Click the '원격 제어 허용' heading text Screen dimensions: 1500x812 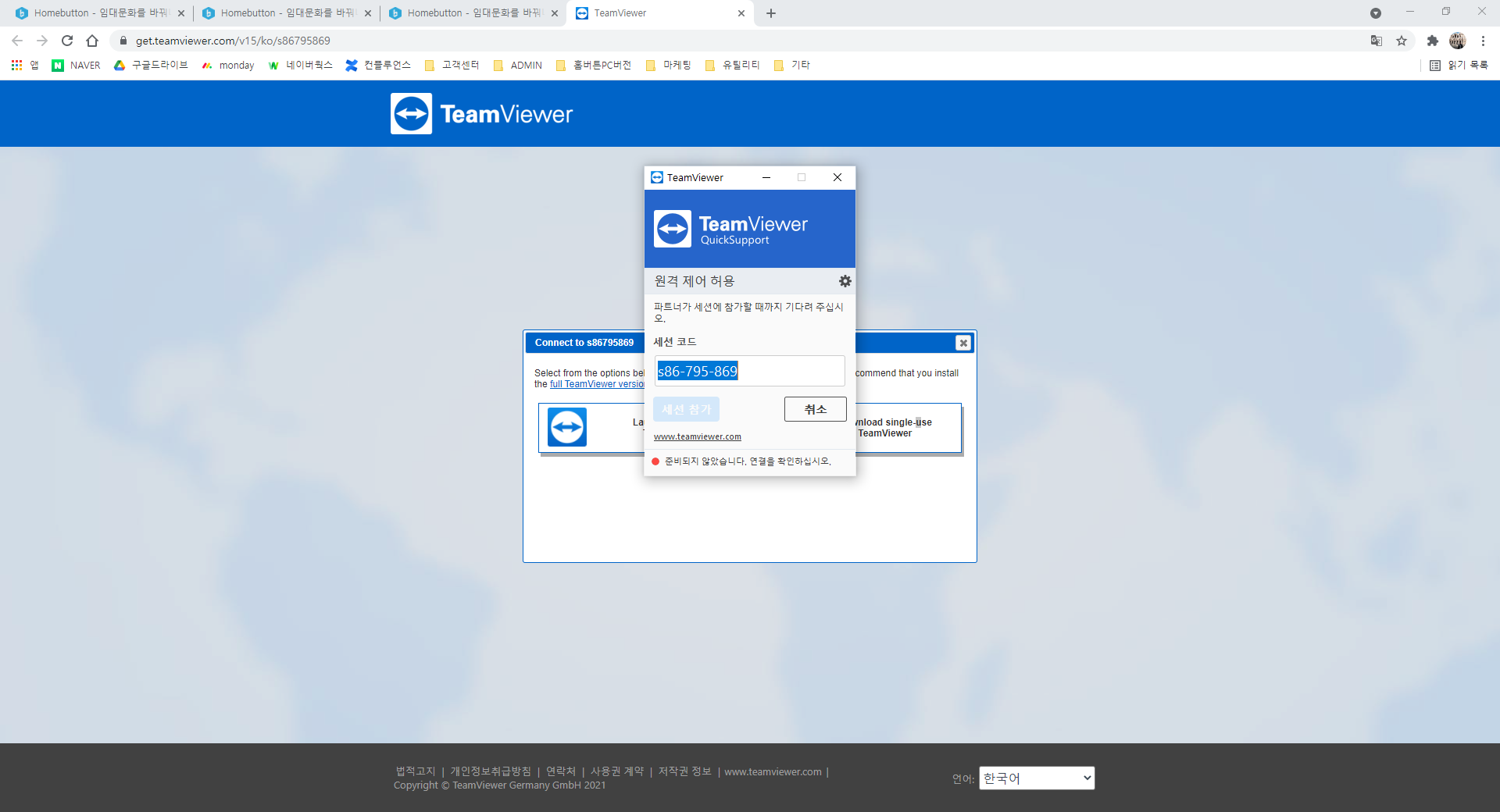695,281
